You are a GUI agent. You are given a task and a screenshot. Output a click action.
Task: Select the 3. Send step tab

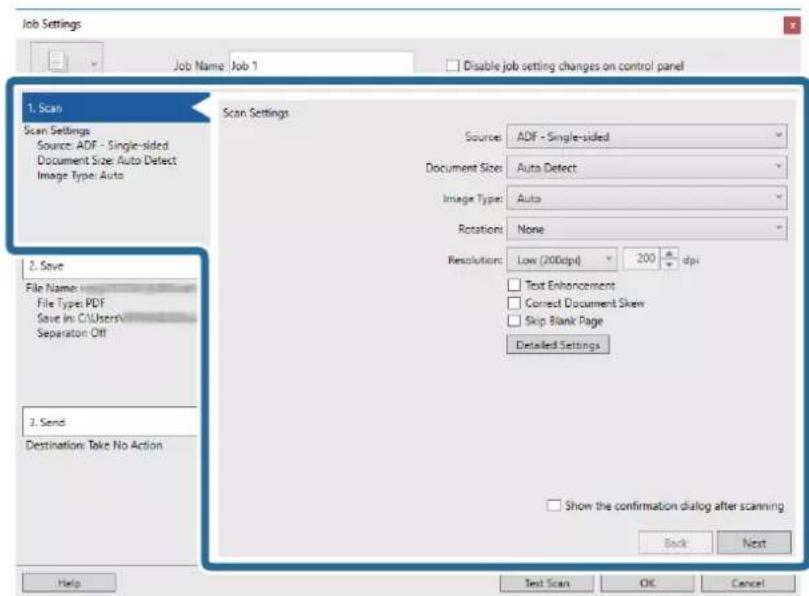pos(110,422)
